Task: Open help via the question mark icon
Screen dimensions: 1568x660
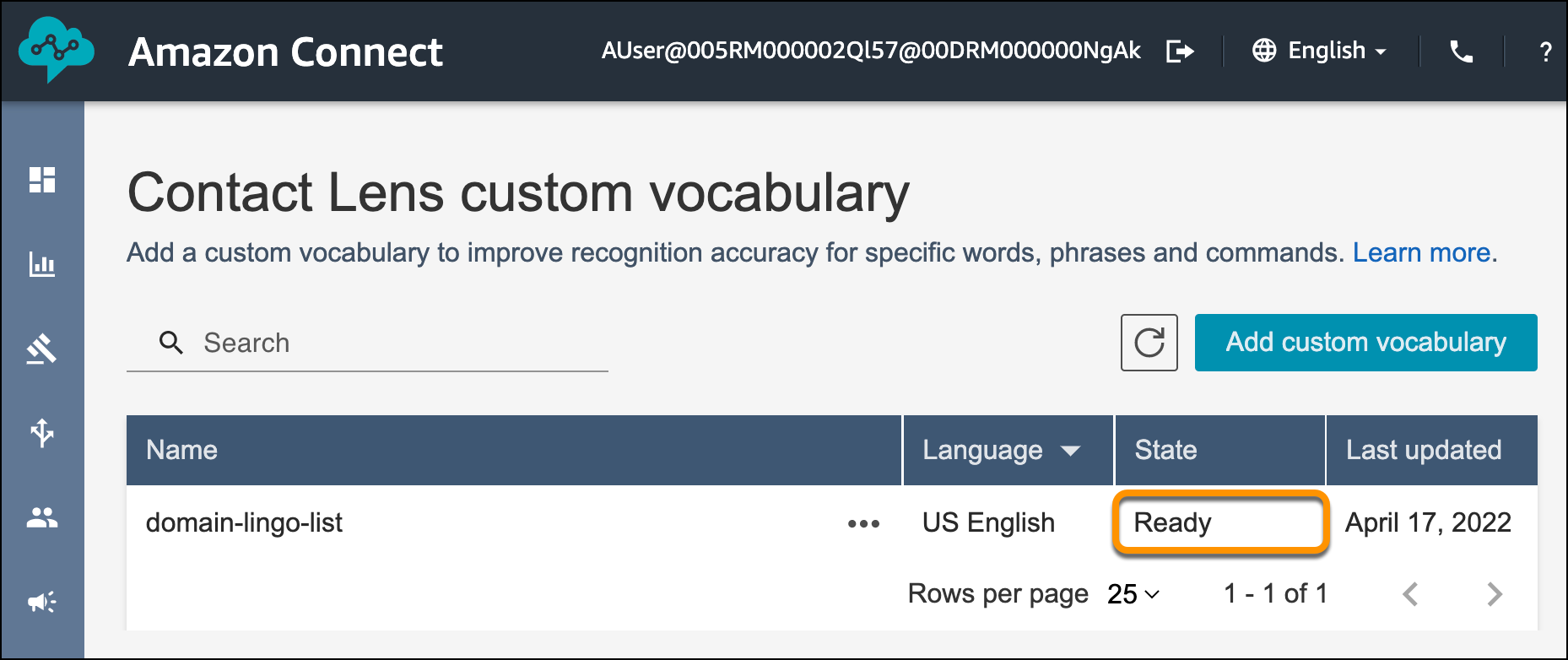Action: click(x=1545, y=52)
